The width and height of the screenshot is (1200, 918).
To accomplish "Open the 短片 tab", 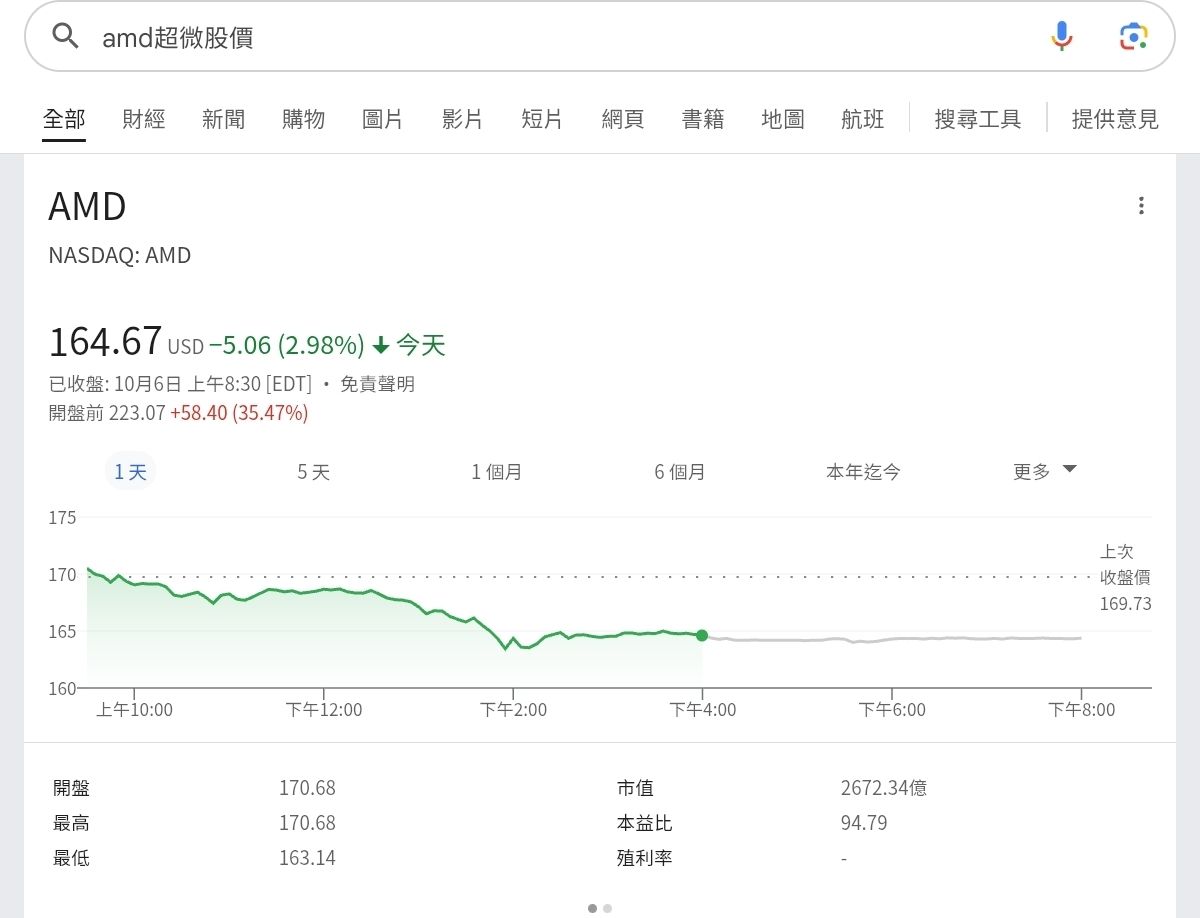I will (x=543, y=120).
